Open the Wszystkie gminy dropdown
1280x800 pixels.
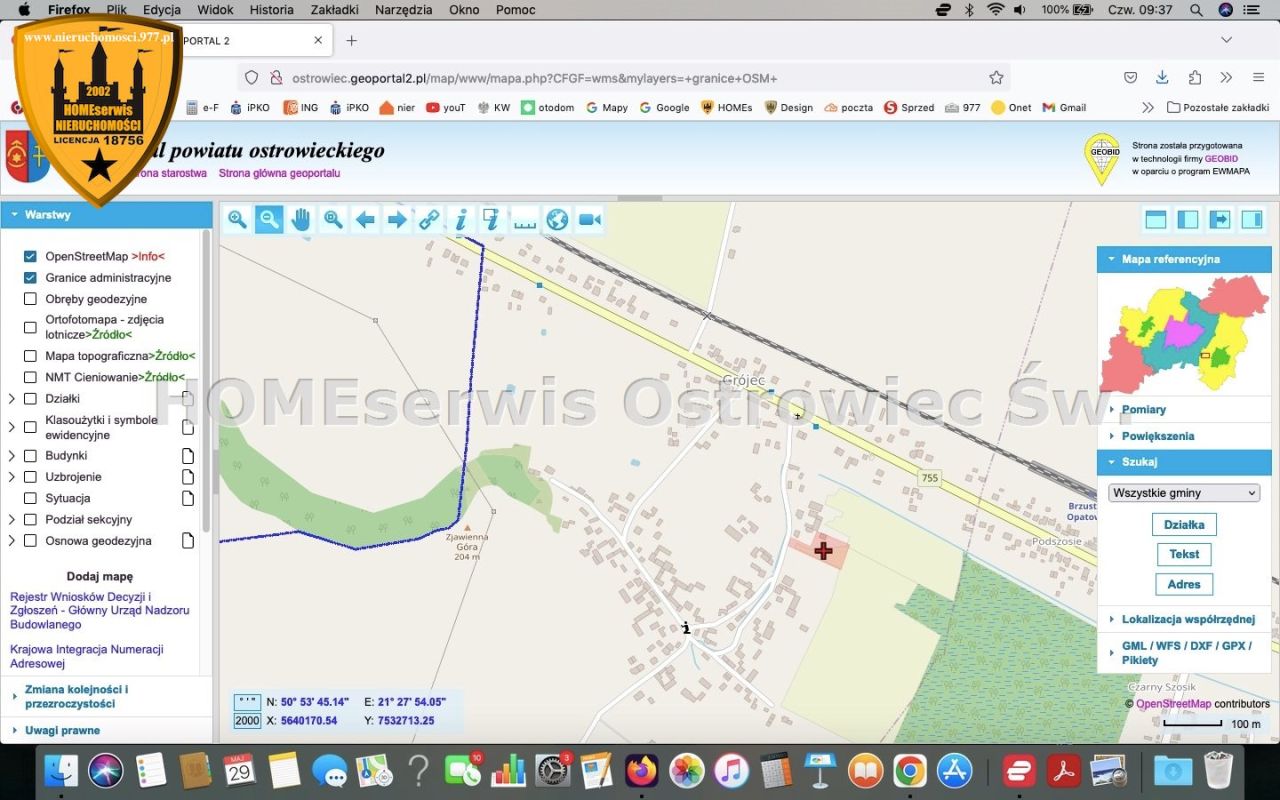click(x=1184, y=493)
